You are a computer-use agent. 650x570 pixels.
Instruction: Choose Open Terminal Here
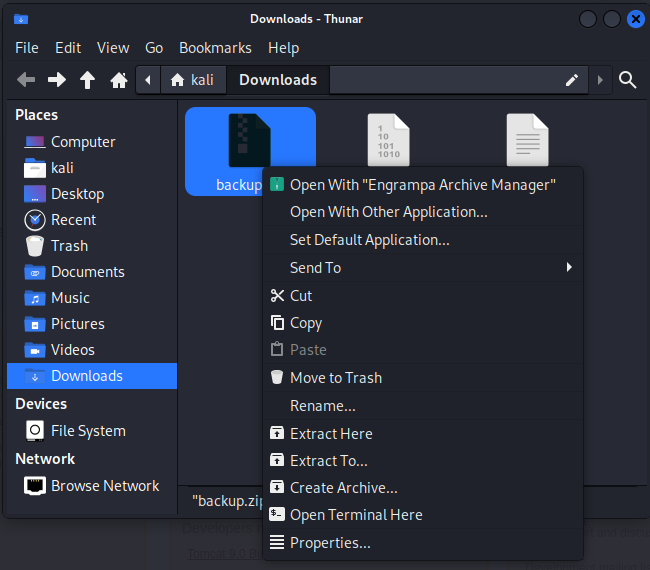pyautogui.click(x=423, y=515)
